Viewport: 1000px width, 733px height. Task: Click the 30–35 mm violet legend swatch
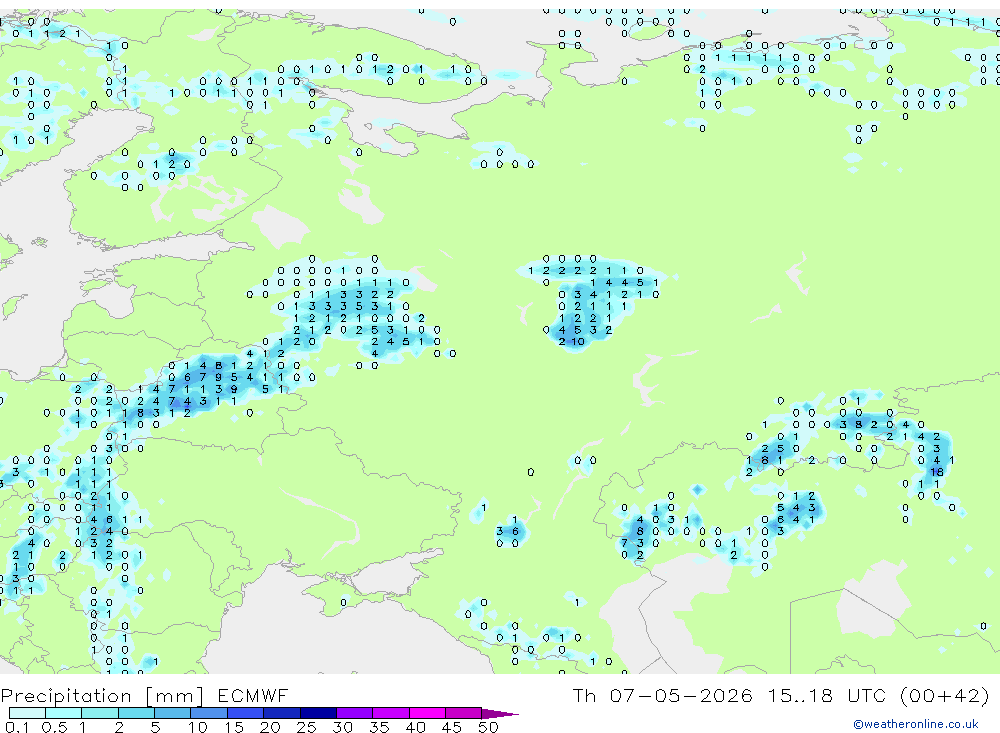tap(354, 713)
